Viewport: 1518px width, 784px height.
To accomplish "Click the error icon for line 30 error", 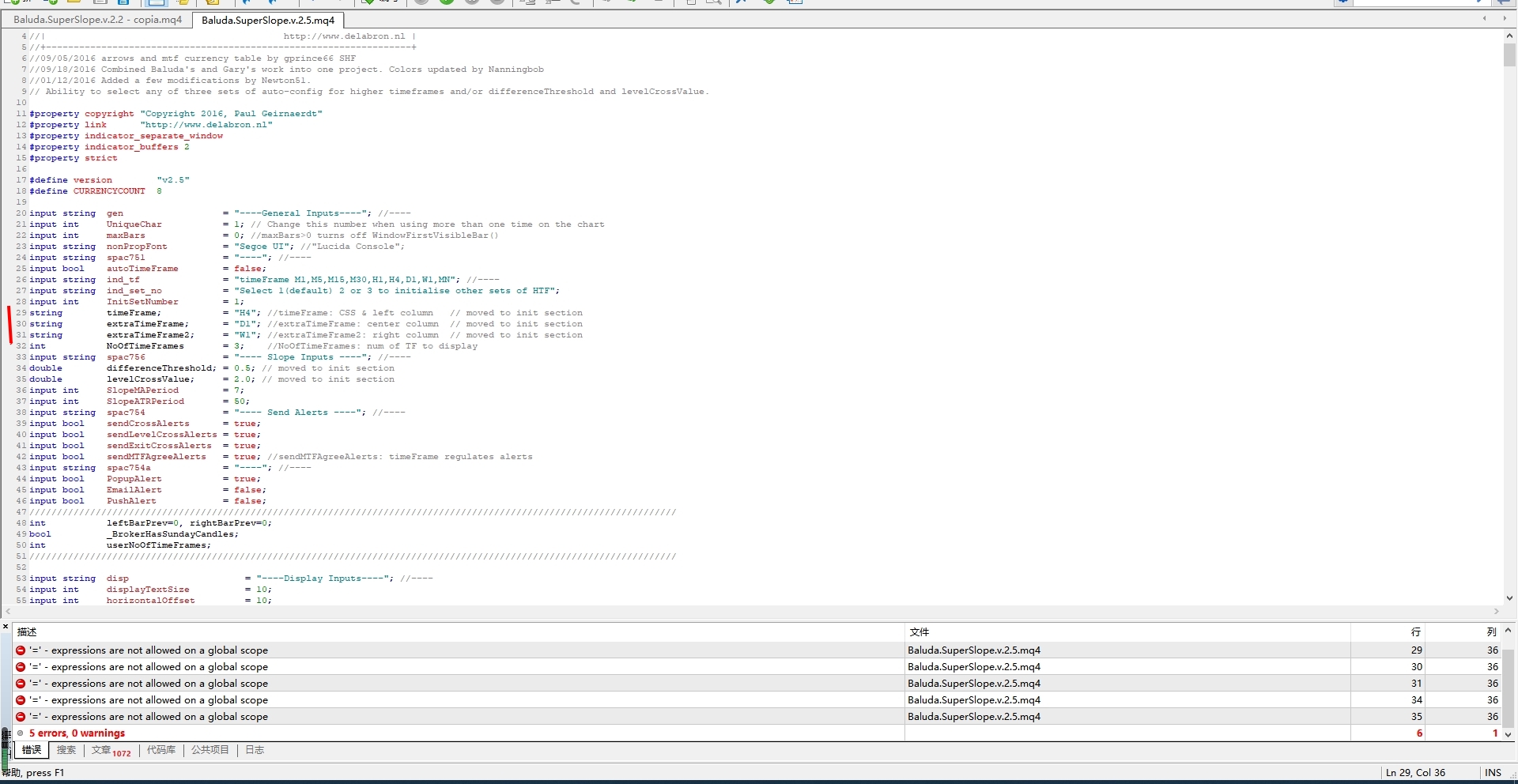I will 21,667.
